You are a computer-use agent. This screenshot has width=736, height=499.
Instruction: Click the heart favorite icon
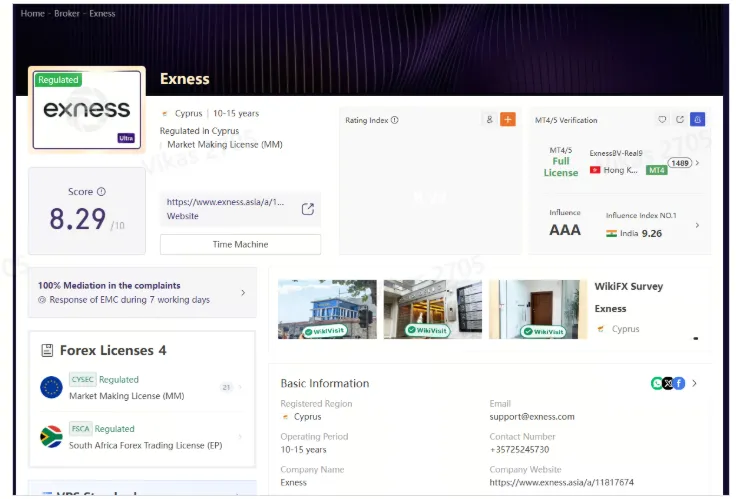click(662, 119)
